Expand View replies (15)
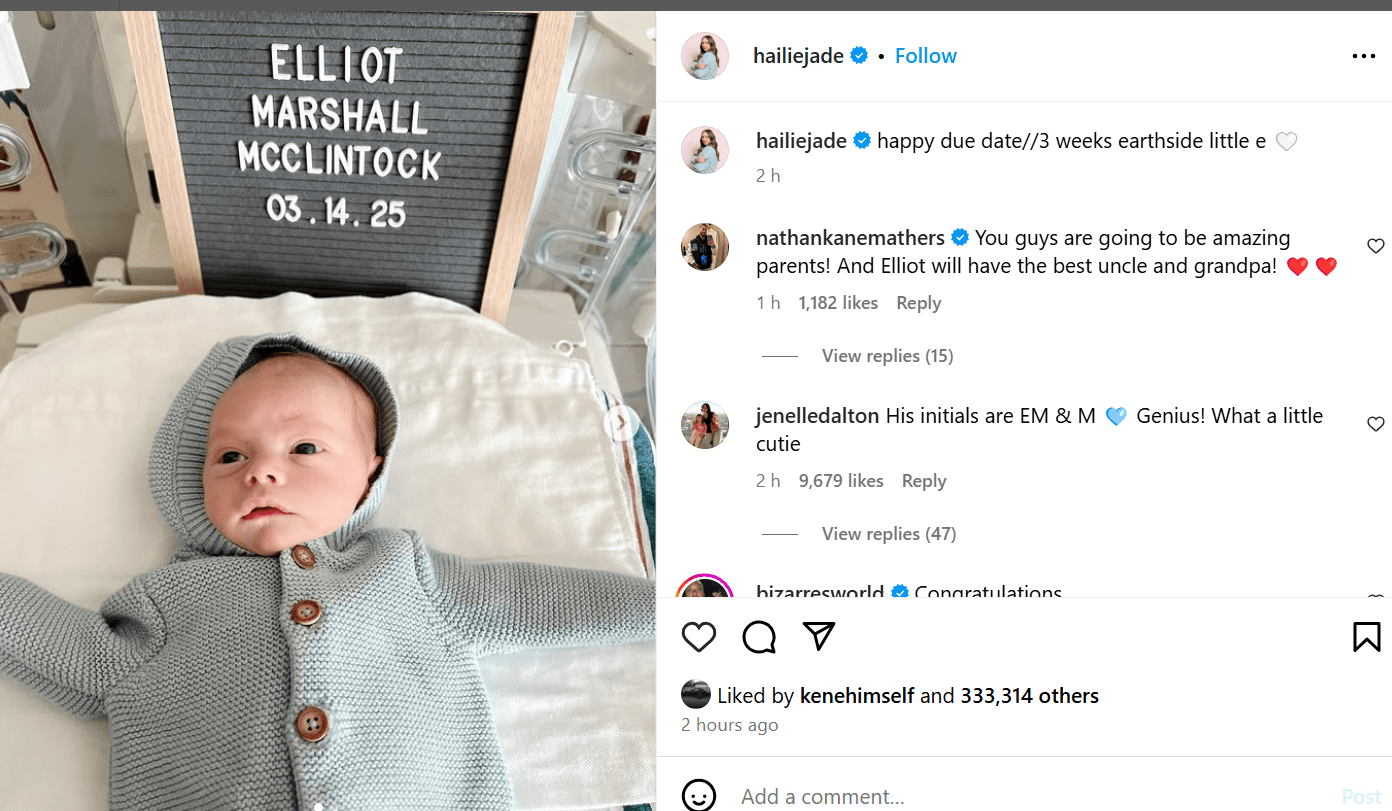The image size is (1392, 811). click(x=887, y=356)
